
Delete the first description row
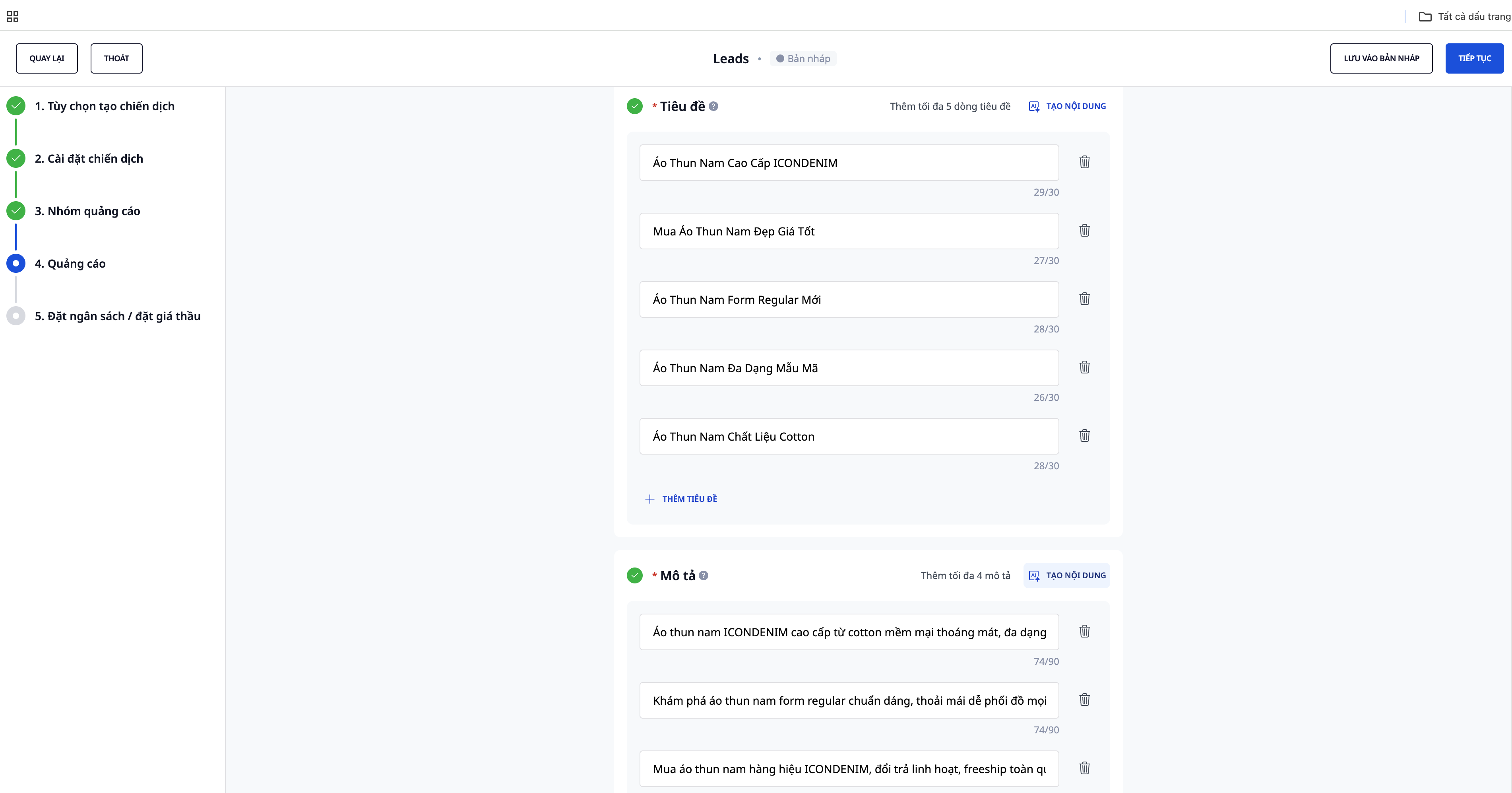[1084, 632]
